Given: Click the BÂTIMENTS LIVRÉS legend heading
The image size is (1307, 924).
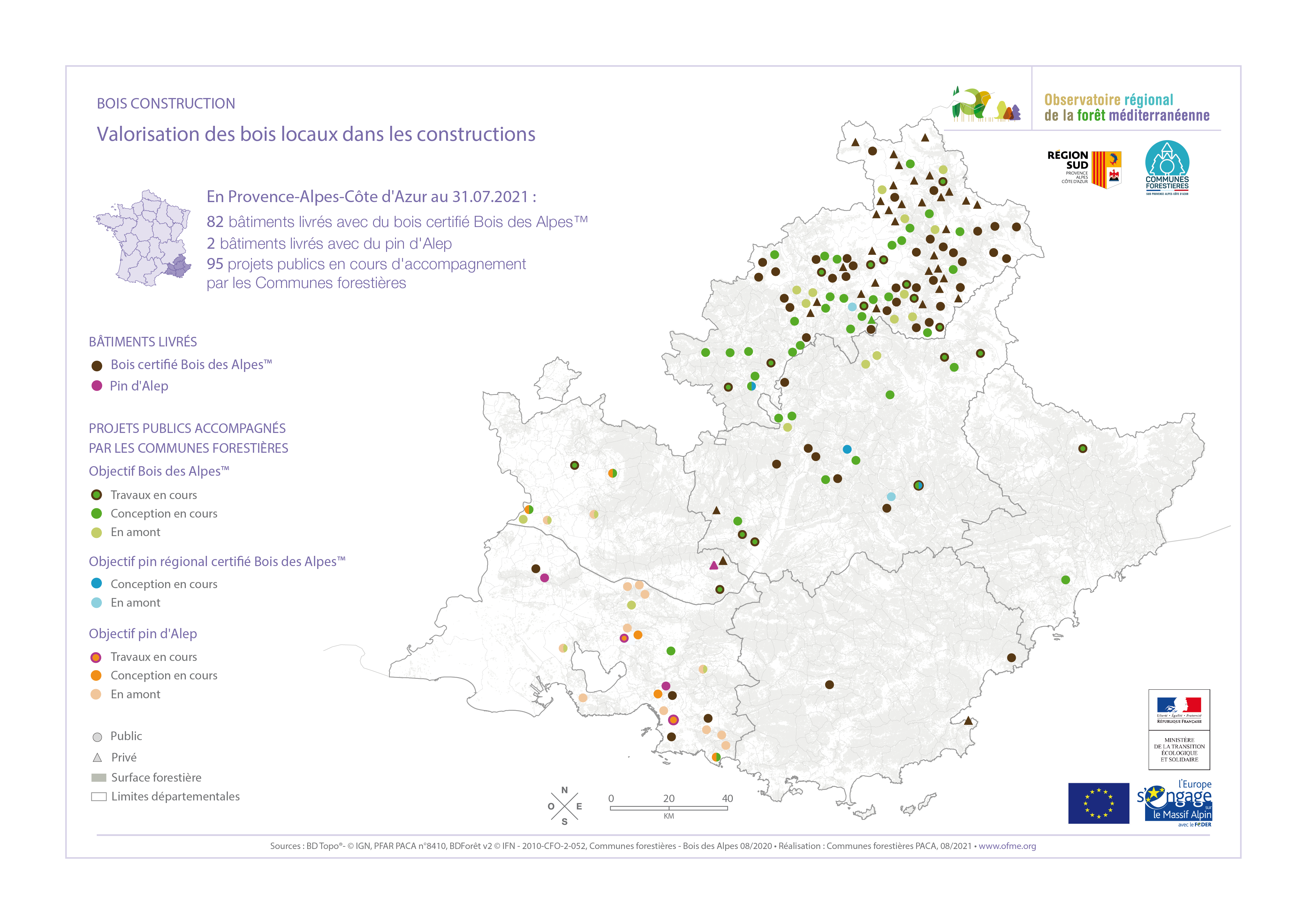Looking at the screenshot, I should point(143,342).
